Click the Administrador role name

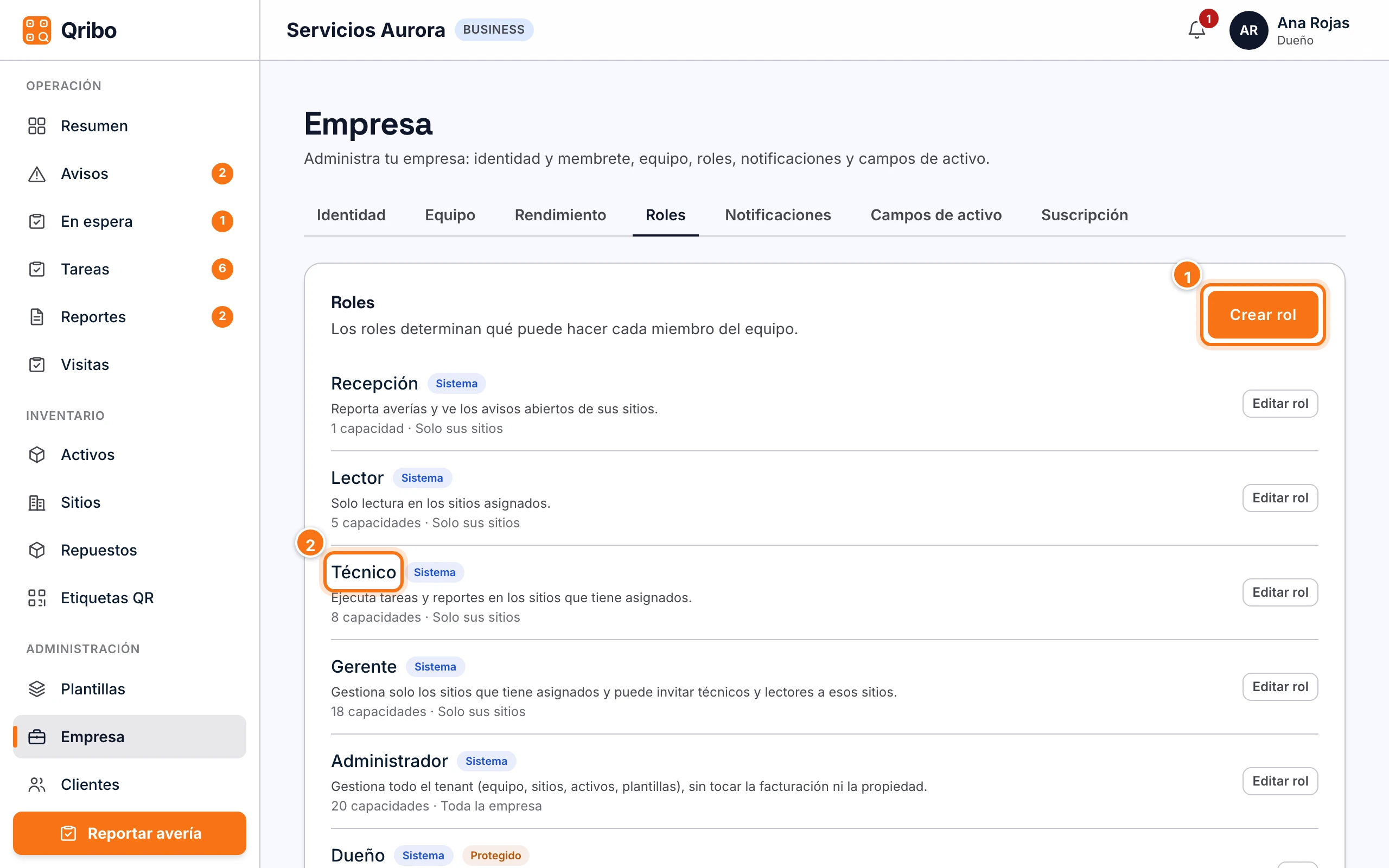coord(389,761)
